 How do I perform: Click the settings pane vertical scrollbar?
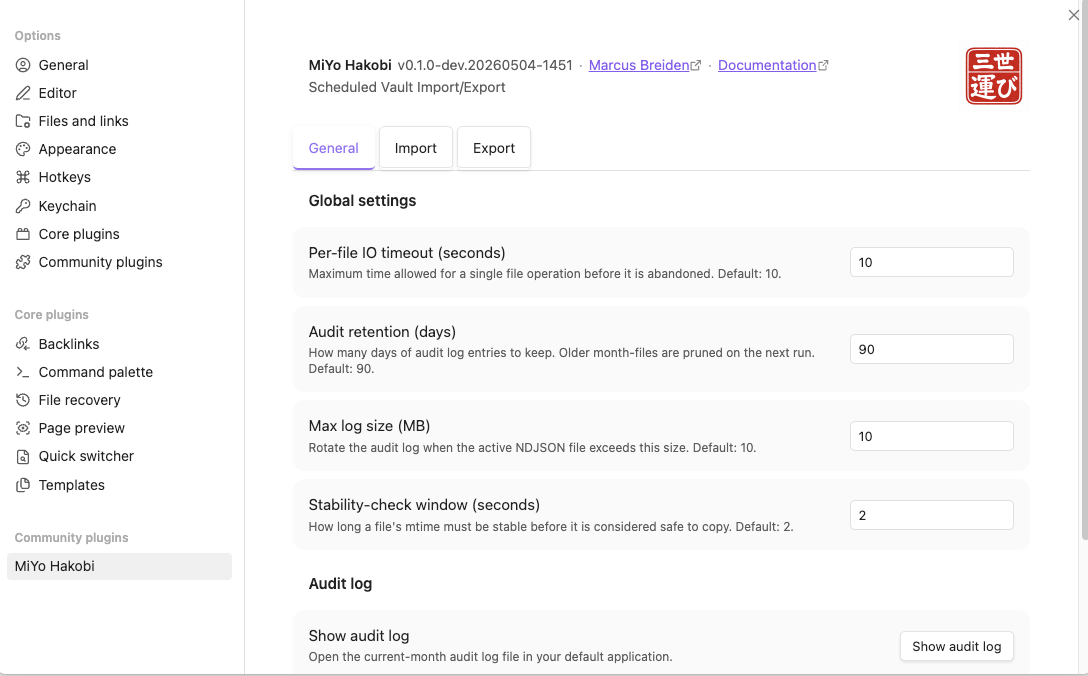pyautogui.click(x=1085, y=271)
